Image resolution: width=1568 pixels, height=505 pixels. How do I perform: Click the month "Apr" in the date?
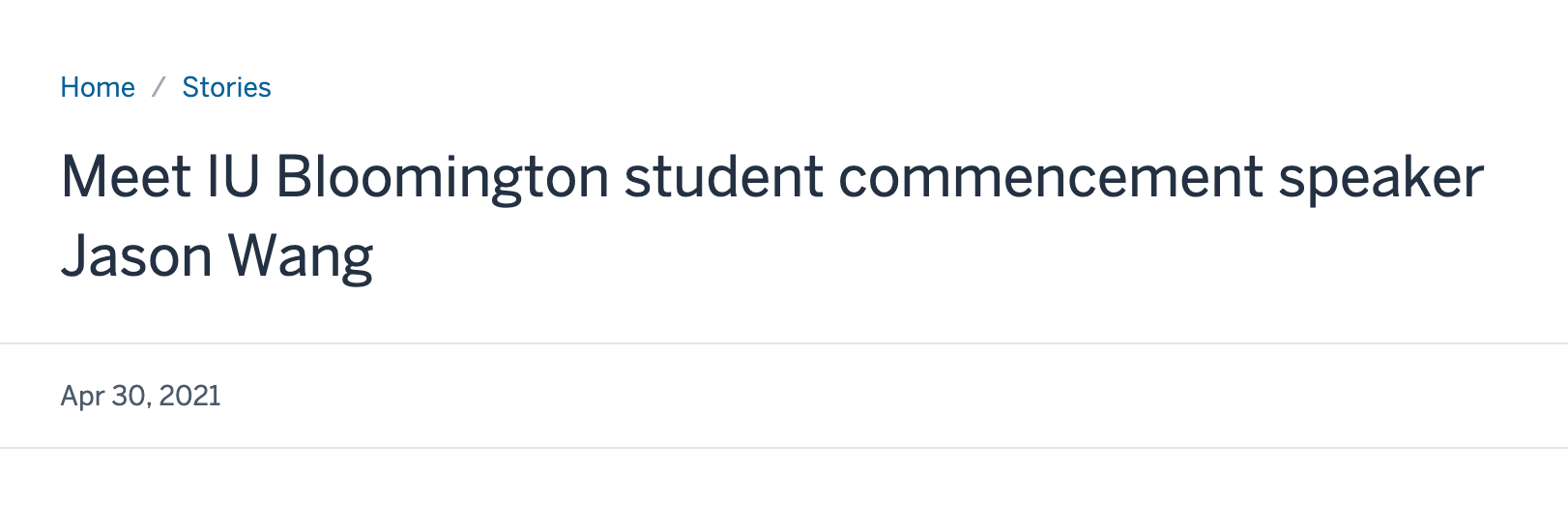click(81, 396)
